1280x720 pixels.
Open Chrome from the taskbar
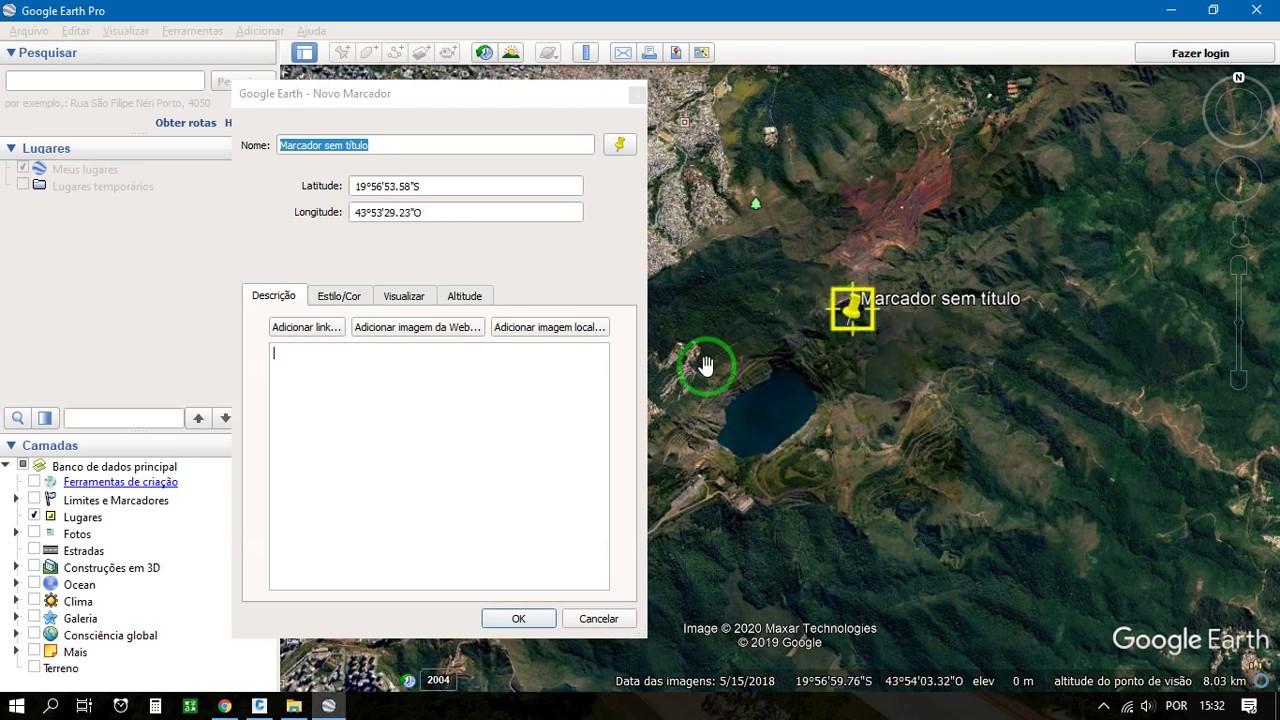click(225, 706)
